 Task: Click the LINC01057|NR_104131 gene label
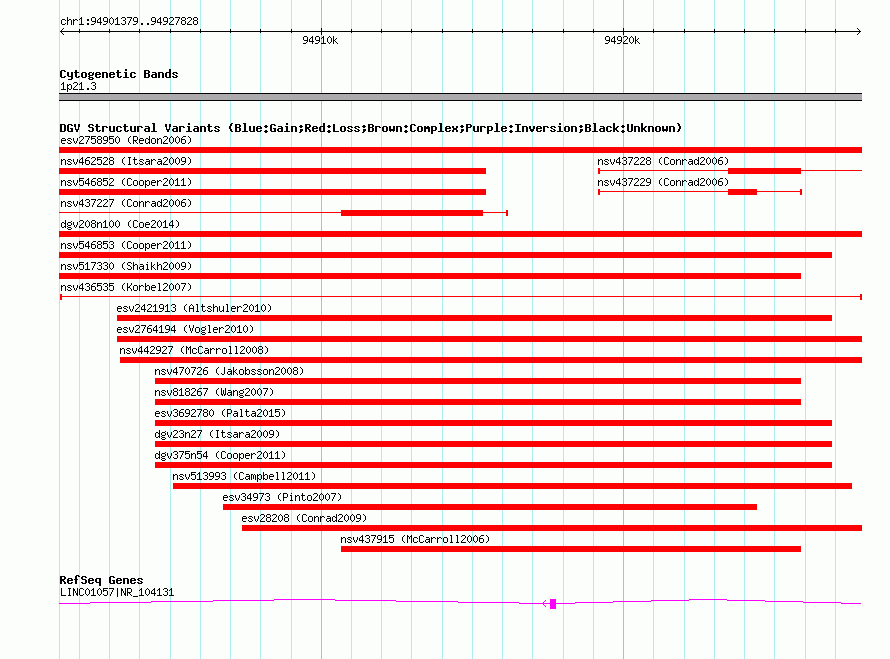pyautogui.click(x=117, y=593)
